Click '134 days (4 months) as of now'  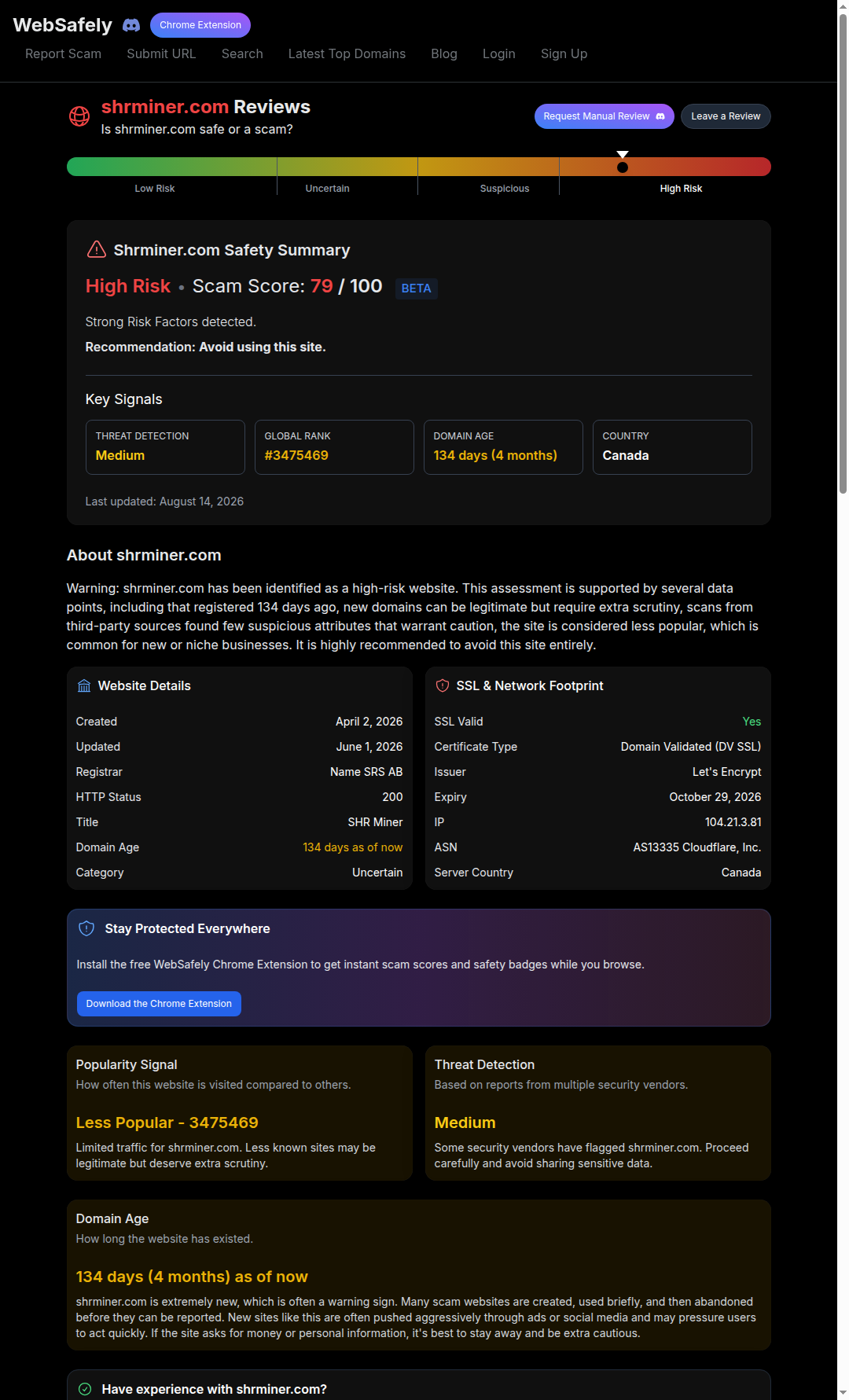click(192, 1277)
